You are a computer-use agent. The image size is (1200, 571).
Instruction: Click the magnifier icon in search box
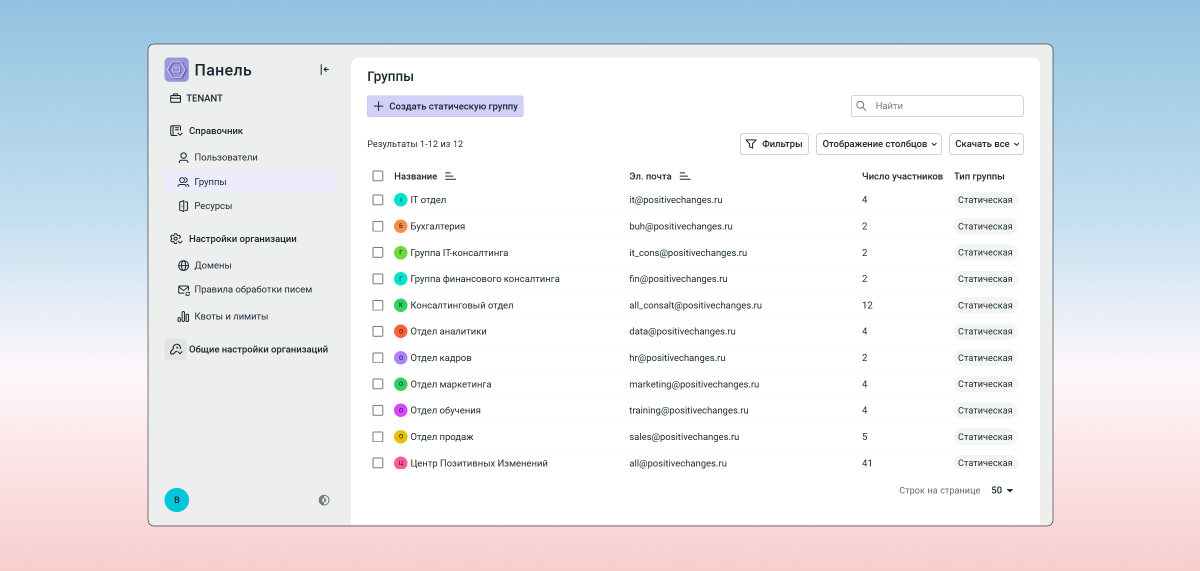point(861,106)
